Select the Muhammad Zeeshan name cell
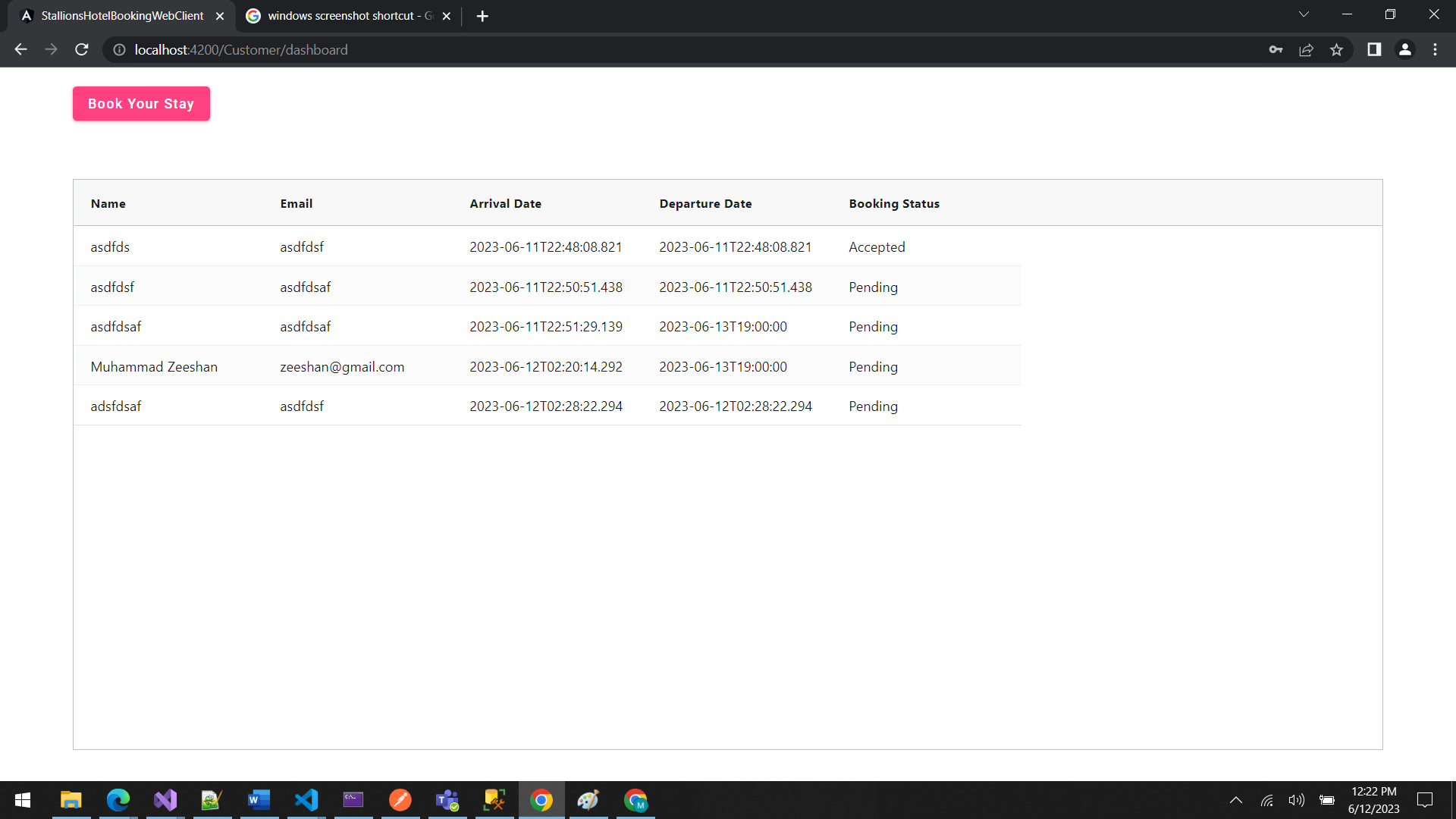 click(x=154, y=367)
